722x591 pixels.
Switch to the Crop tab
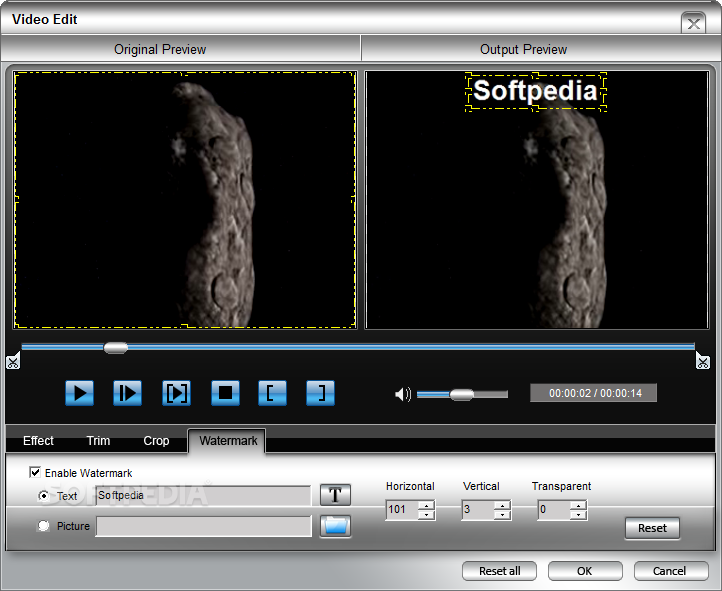coord(156,441)
